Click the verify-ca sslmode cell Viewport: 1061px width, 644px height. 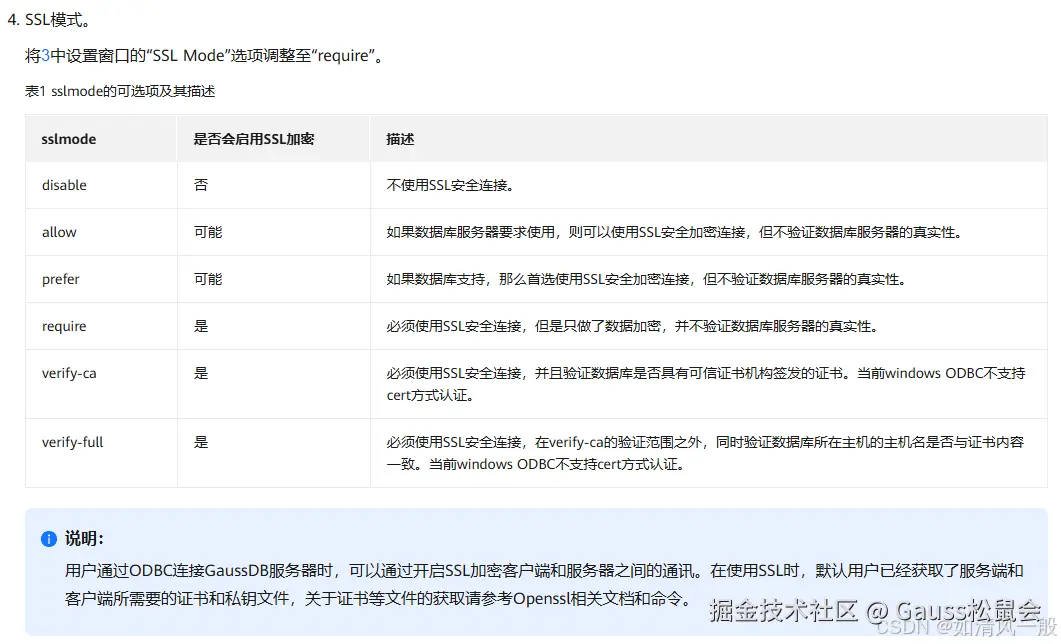[69, 373]
